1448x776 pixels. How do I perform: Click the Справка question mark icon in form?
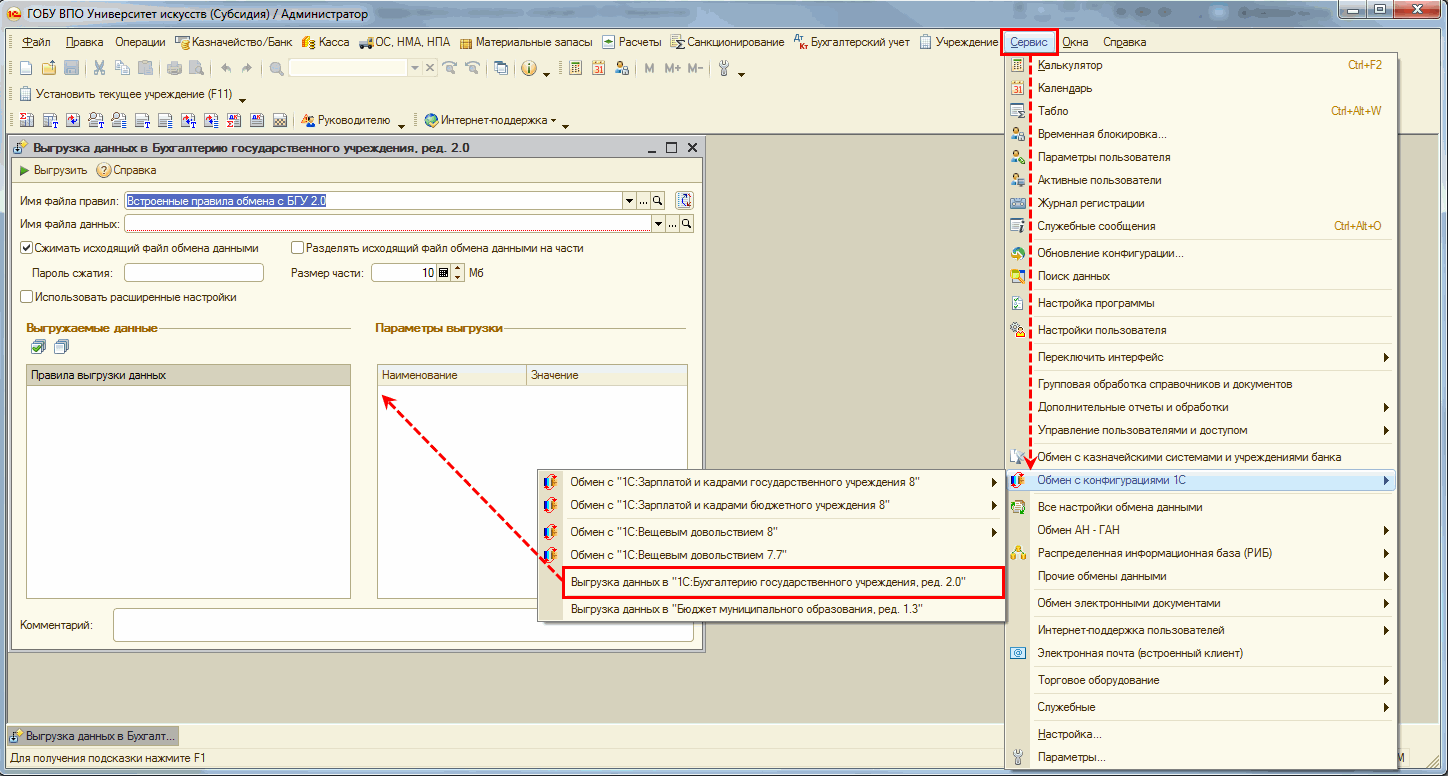coord(103,170)
